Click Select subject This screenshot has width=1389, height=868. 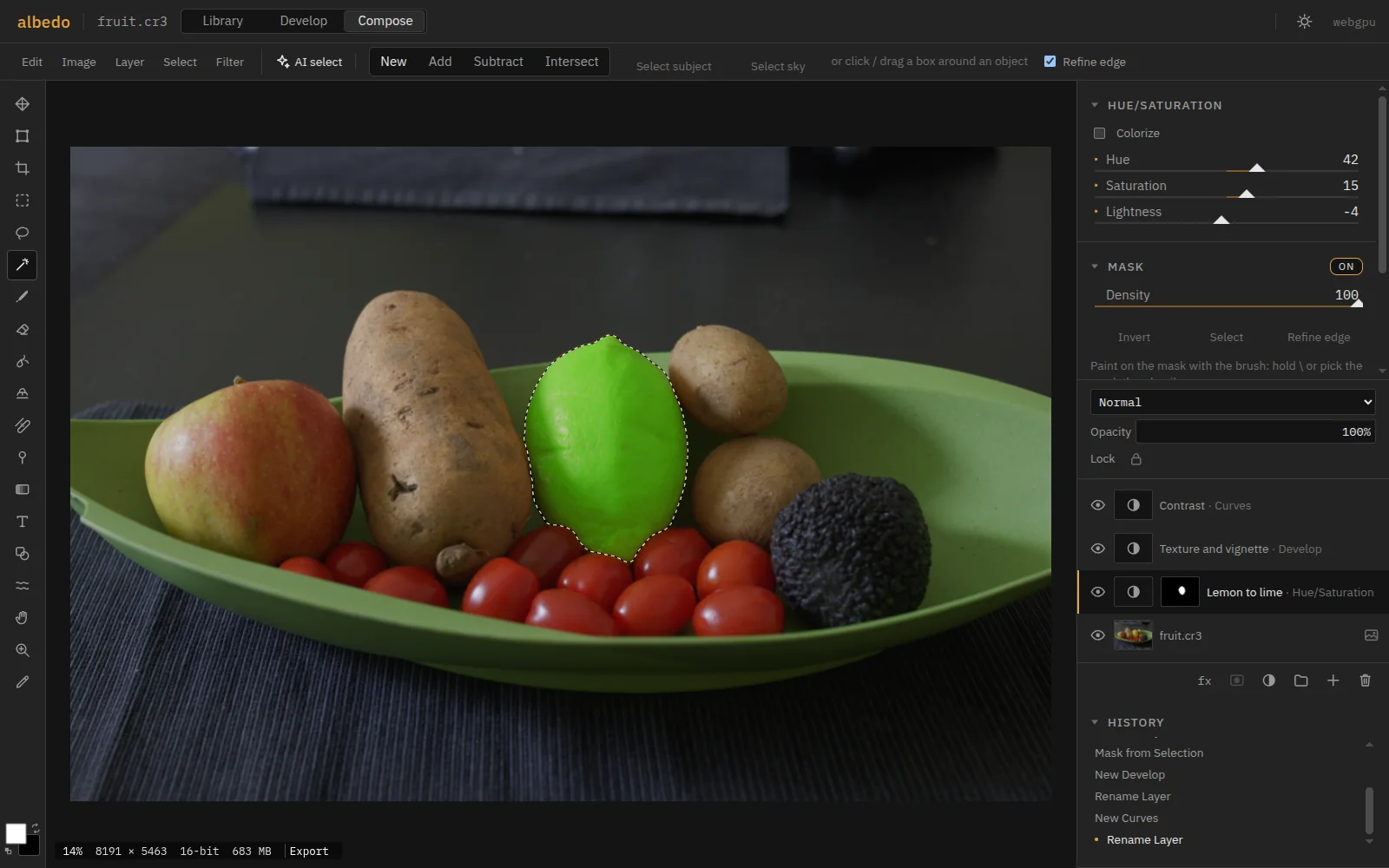674,66
